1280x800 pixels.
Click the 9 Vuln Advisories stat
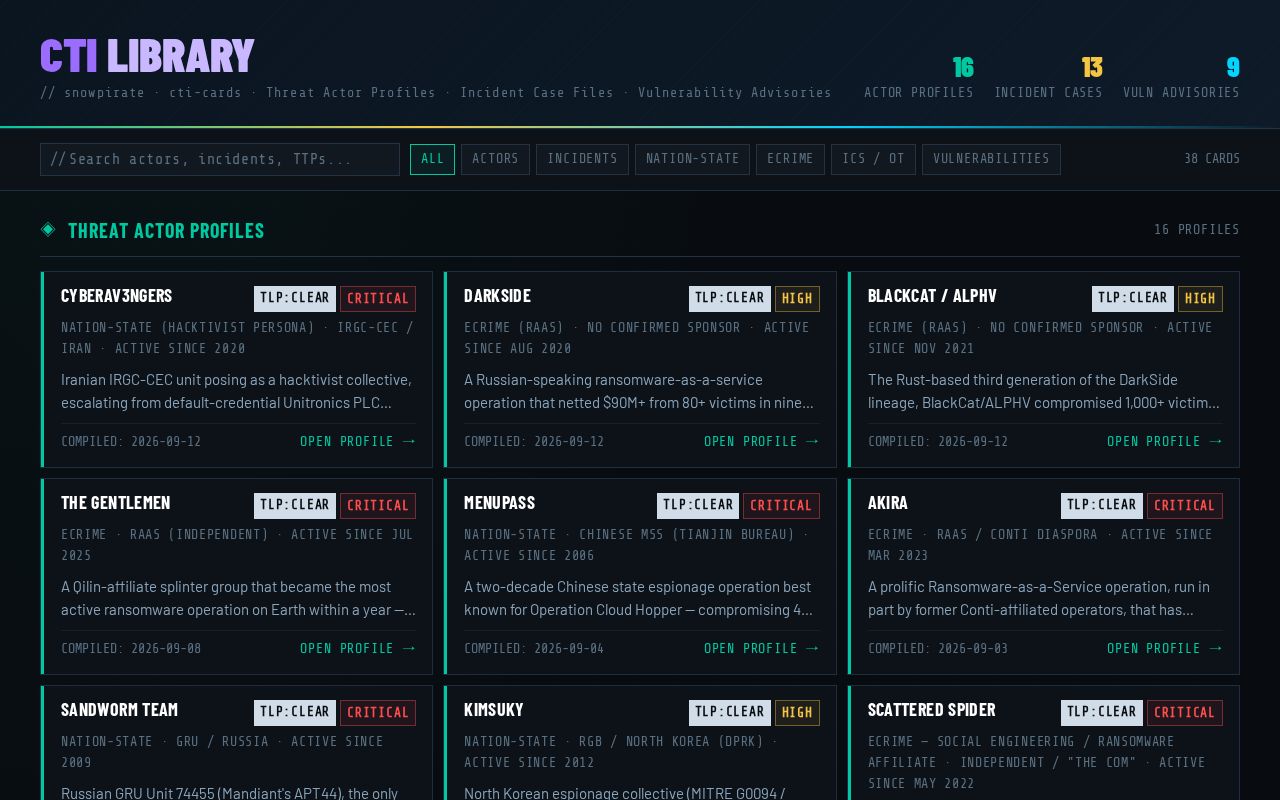coord(1181,78)
